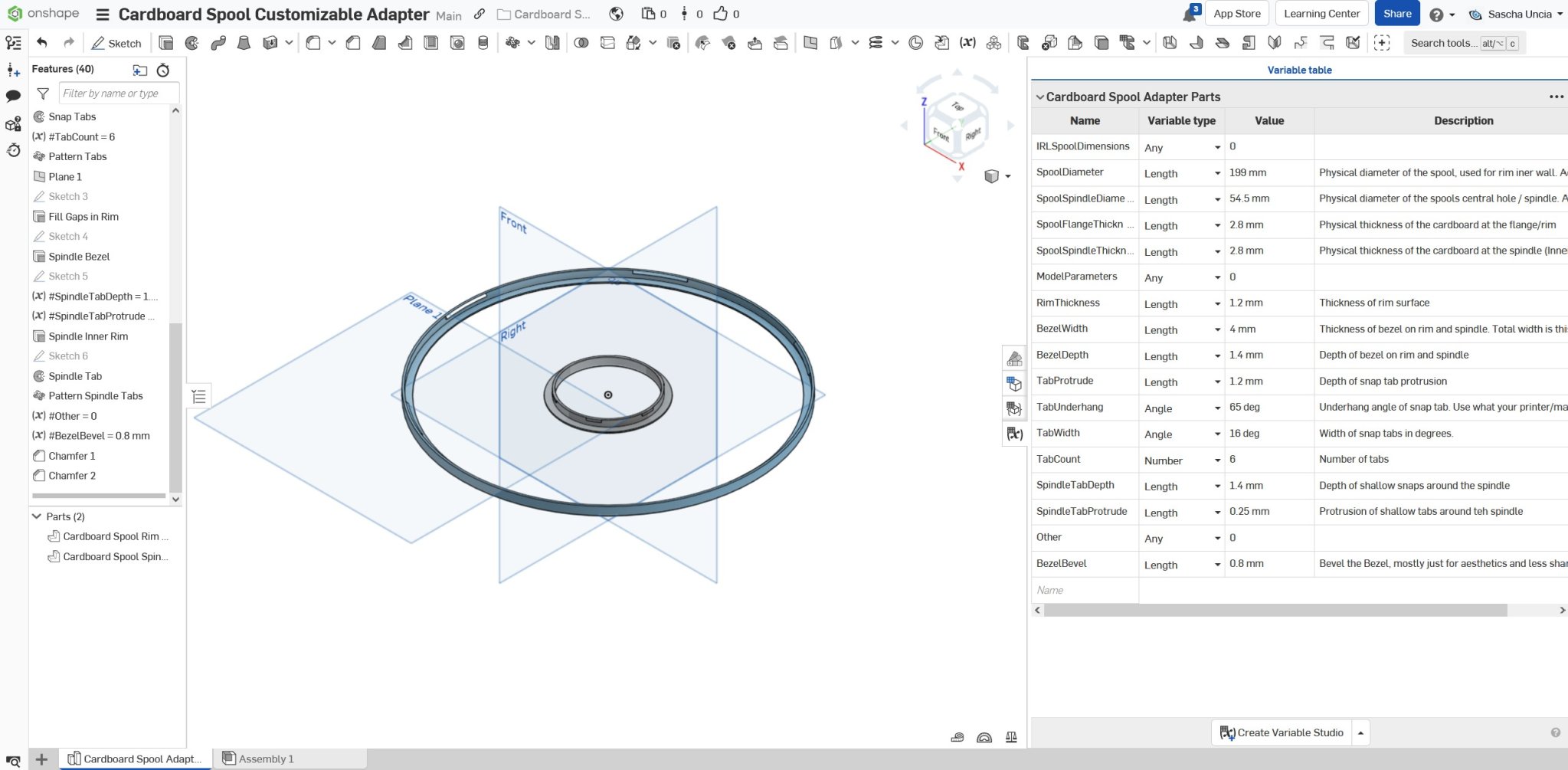Collapse Cardboard Spool Adapter Parts section
Image resolution: width=1568 pixels, height=770 pixels.
(x=1039, y=97)
